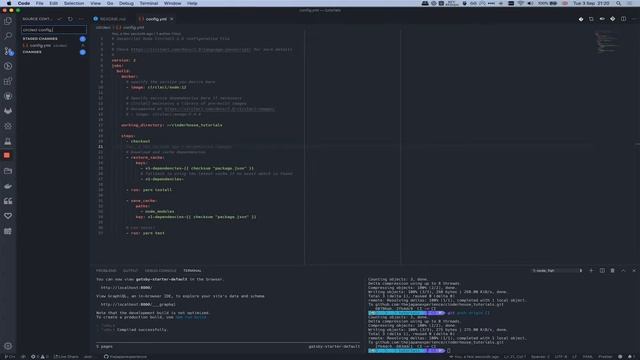Viewport: 640px width, 360px height.
Task: Open Source Control more actions menu
Action: click(x=81, y=19)
